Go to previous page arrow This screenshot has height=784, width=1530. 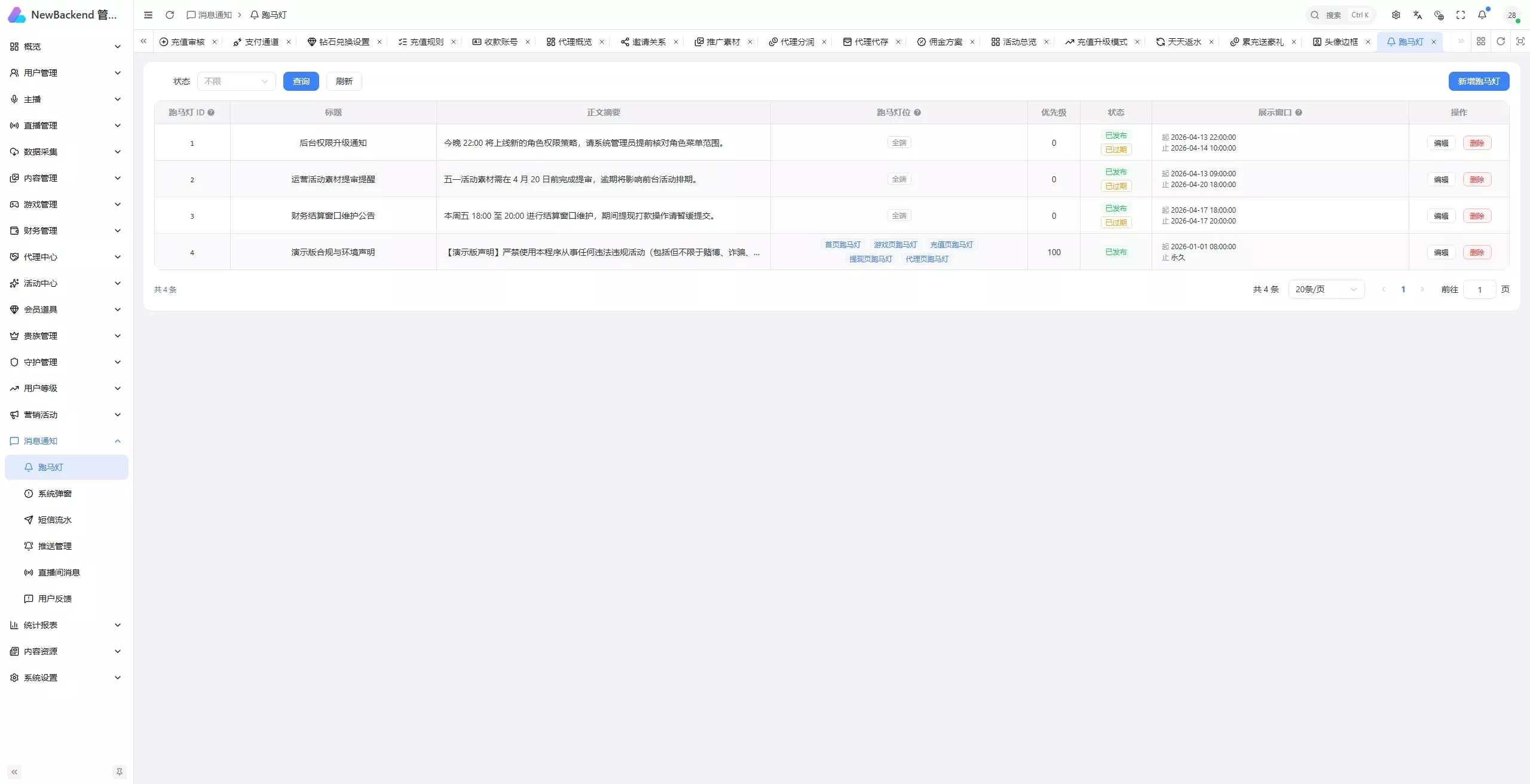tap(1384, 289)
